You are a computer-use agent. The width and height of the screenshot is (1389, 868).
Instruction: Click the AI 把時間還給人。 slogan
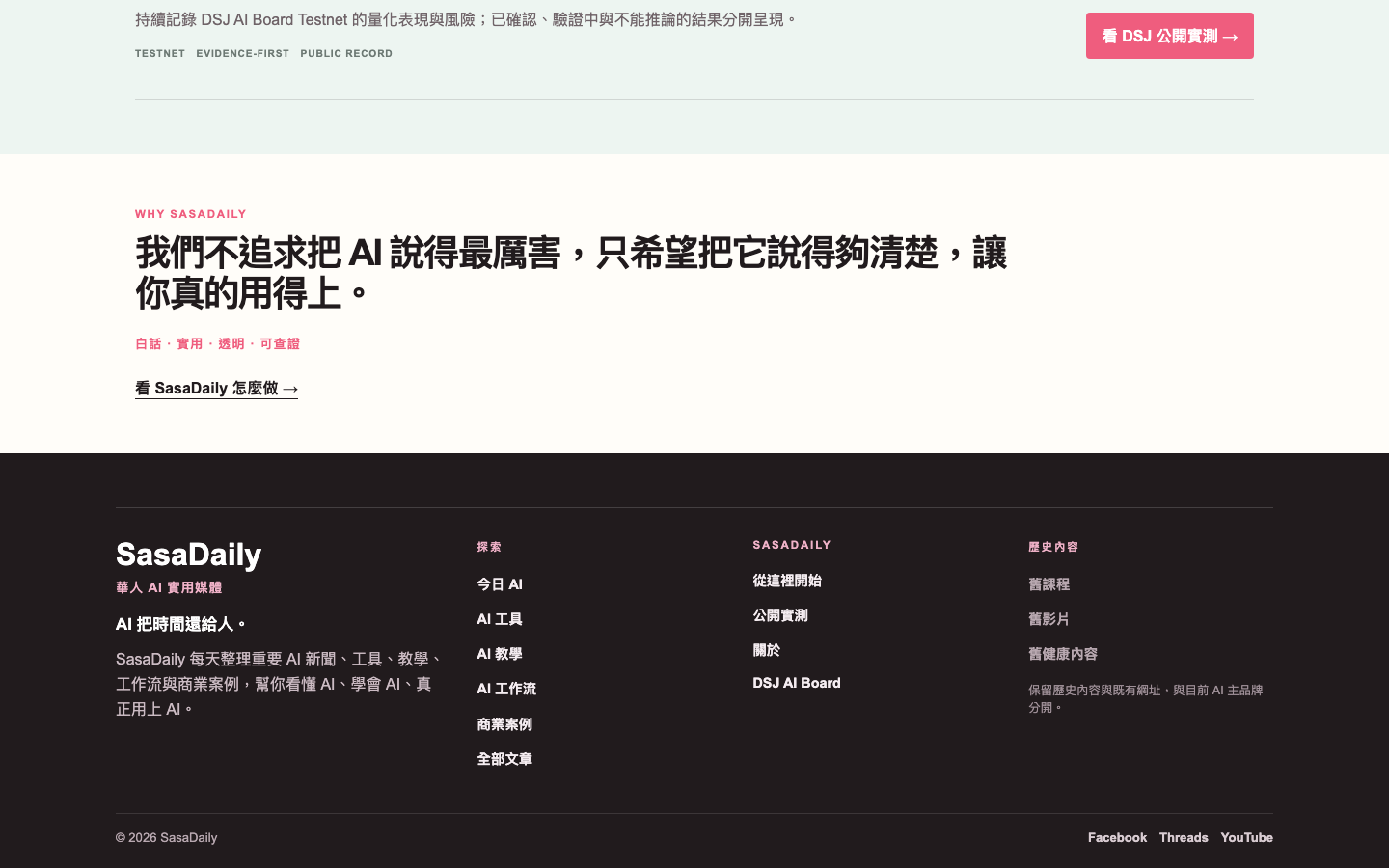pos(181,624)
